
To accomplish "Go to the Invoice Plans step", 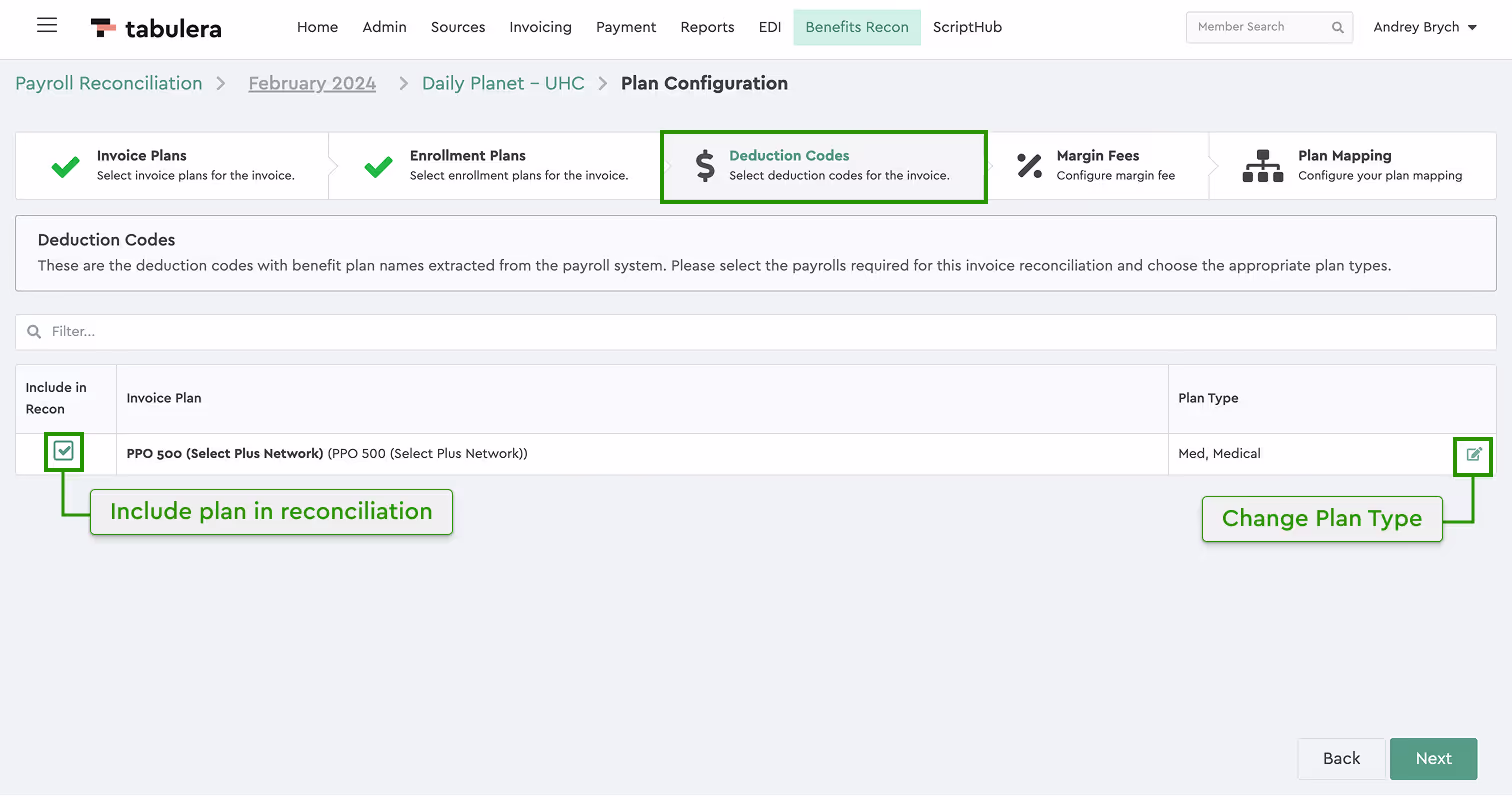I will [172, 166].
